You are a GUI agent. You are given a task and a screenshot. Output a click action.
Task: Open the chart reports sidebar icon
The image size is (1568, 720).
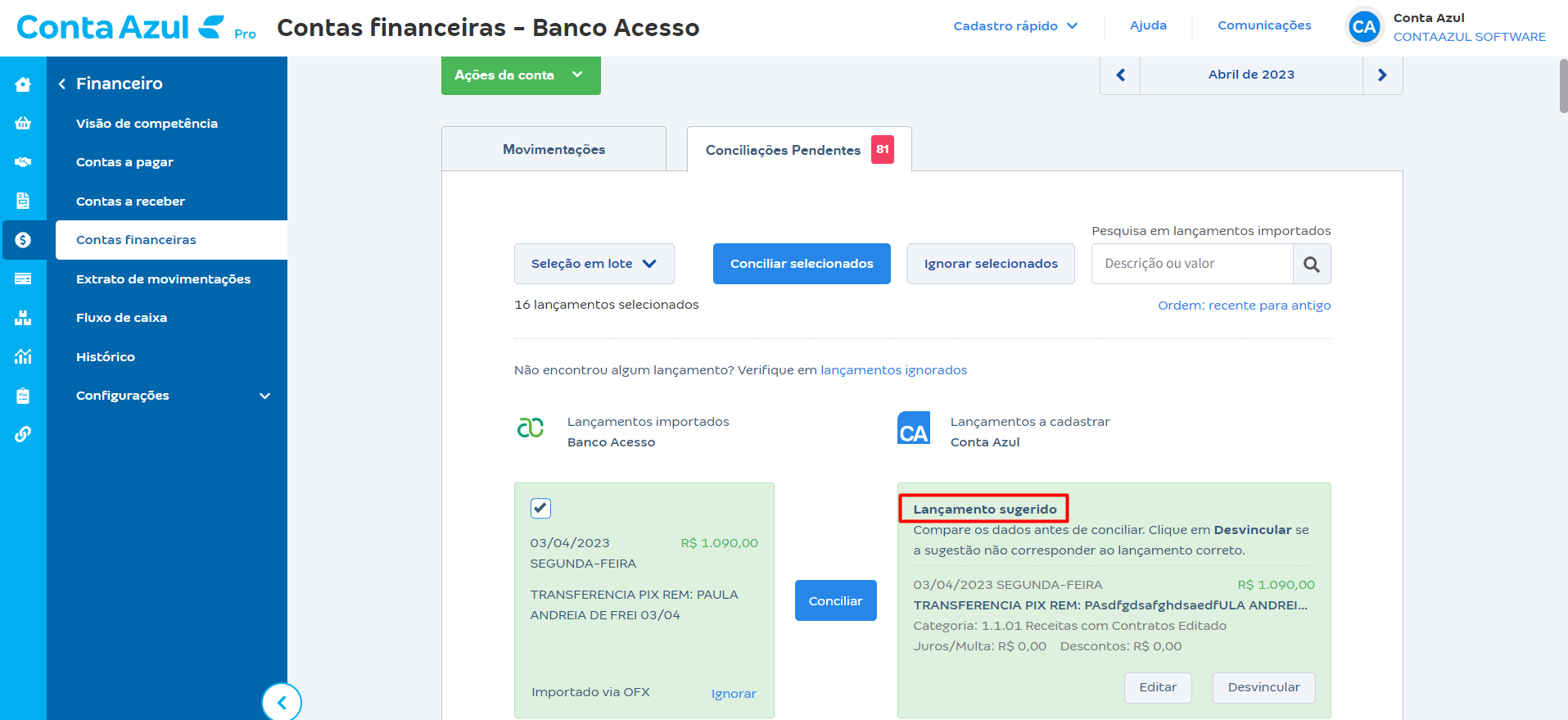[23, 356]
